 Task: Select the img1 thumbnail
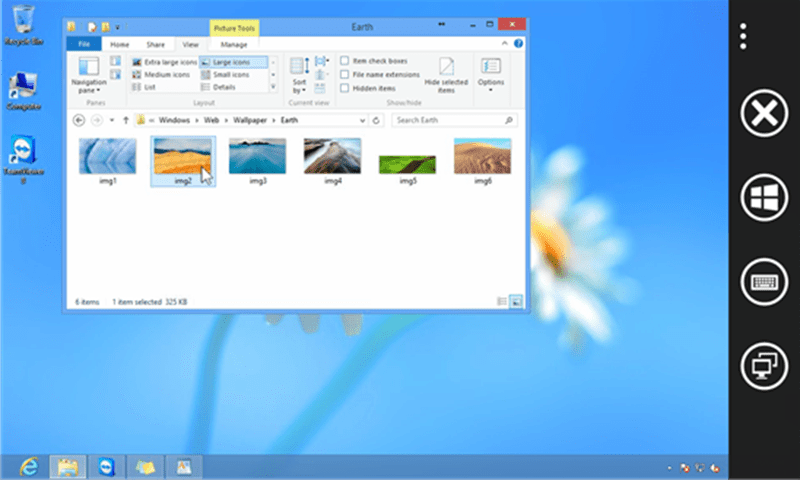[x=108, y=161]
